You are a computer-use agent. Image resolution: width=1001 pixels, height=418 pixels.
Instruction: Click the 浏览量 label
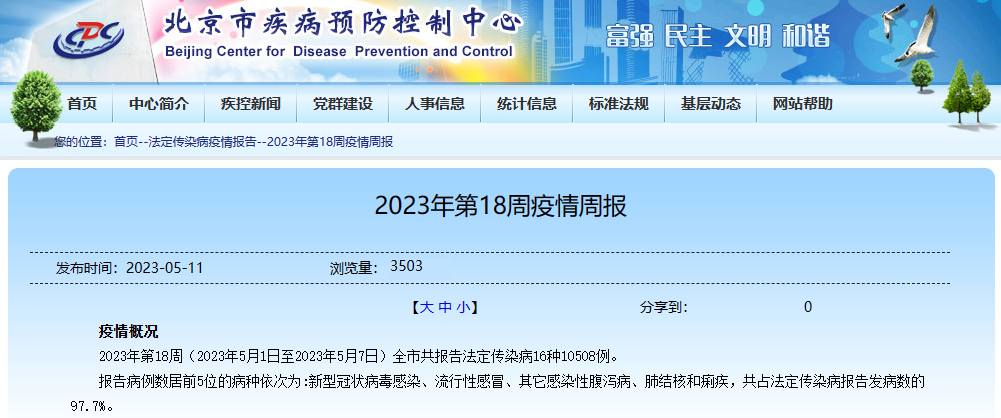(x=354, y=268)
